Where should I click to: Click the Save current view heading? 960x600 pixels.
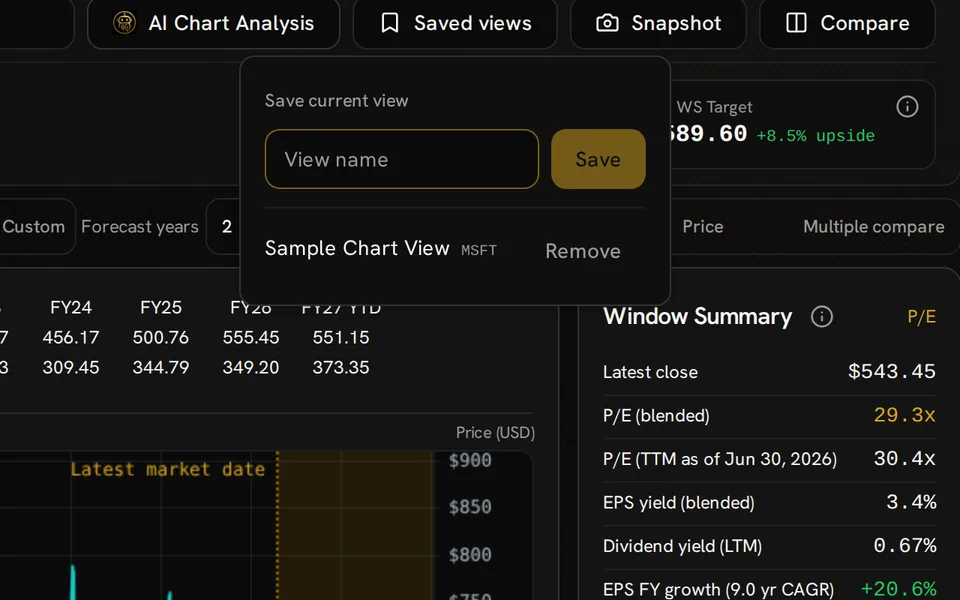pos(336,100)
